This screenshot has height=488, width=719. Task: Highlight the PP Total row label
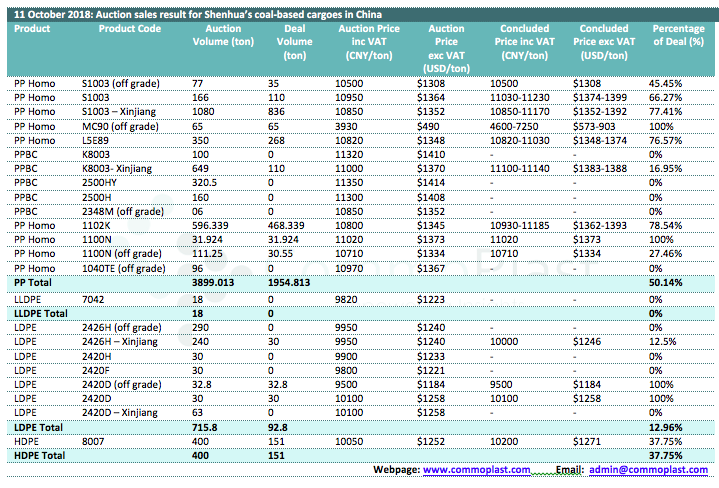37,283
